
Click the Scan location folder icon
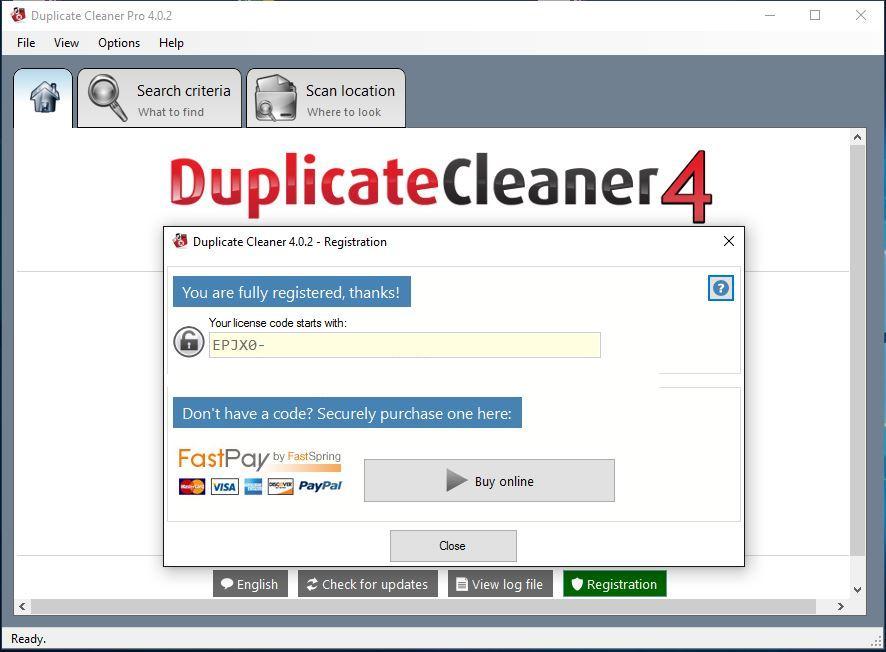[x=275, y=98]
